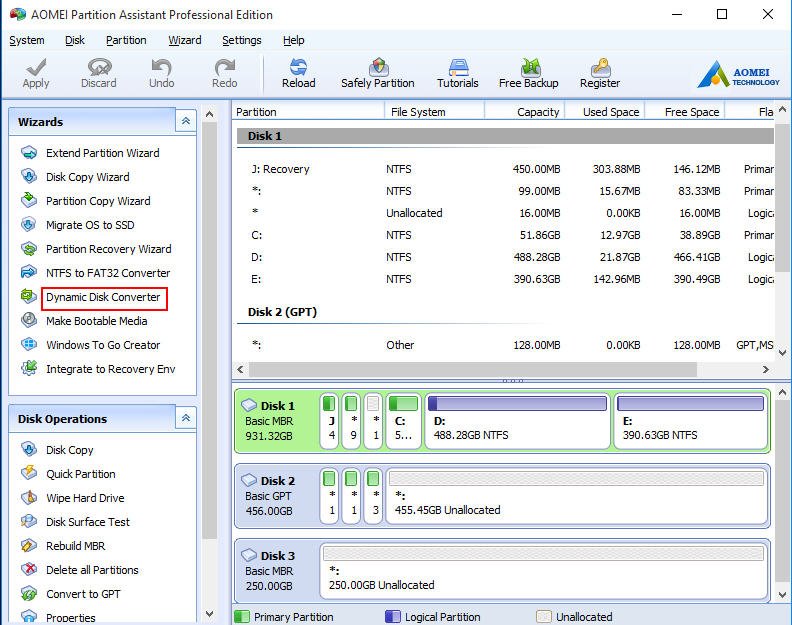Click the Register key icon
This screenshot has height=625, width=792.
point(601,67)
